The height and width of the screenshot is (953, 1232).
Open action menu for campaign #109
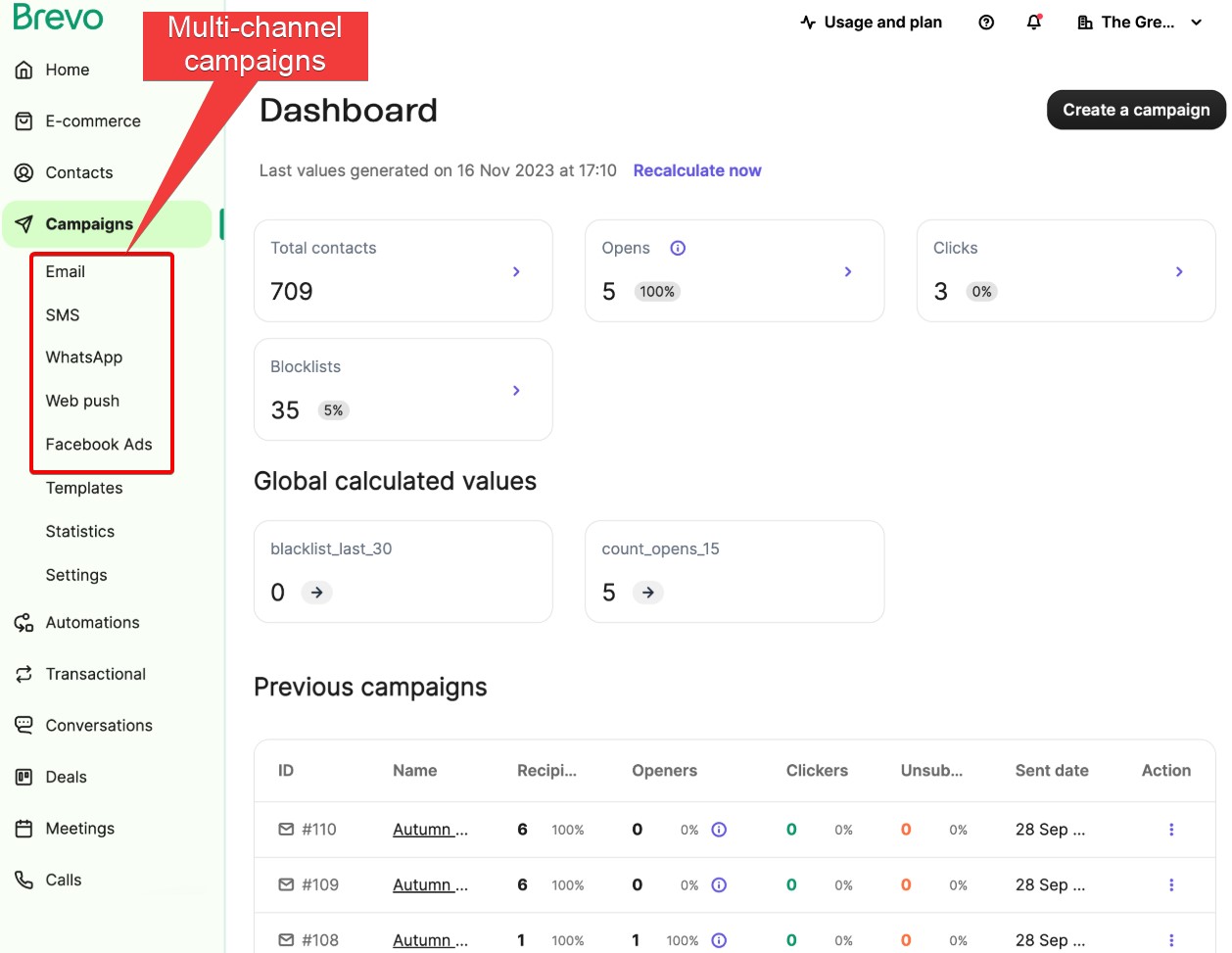(x=1170, y=885)
